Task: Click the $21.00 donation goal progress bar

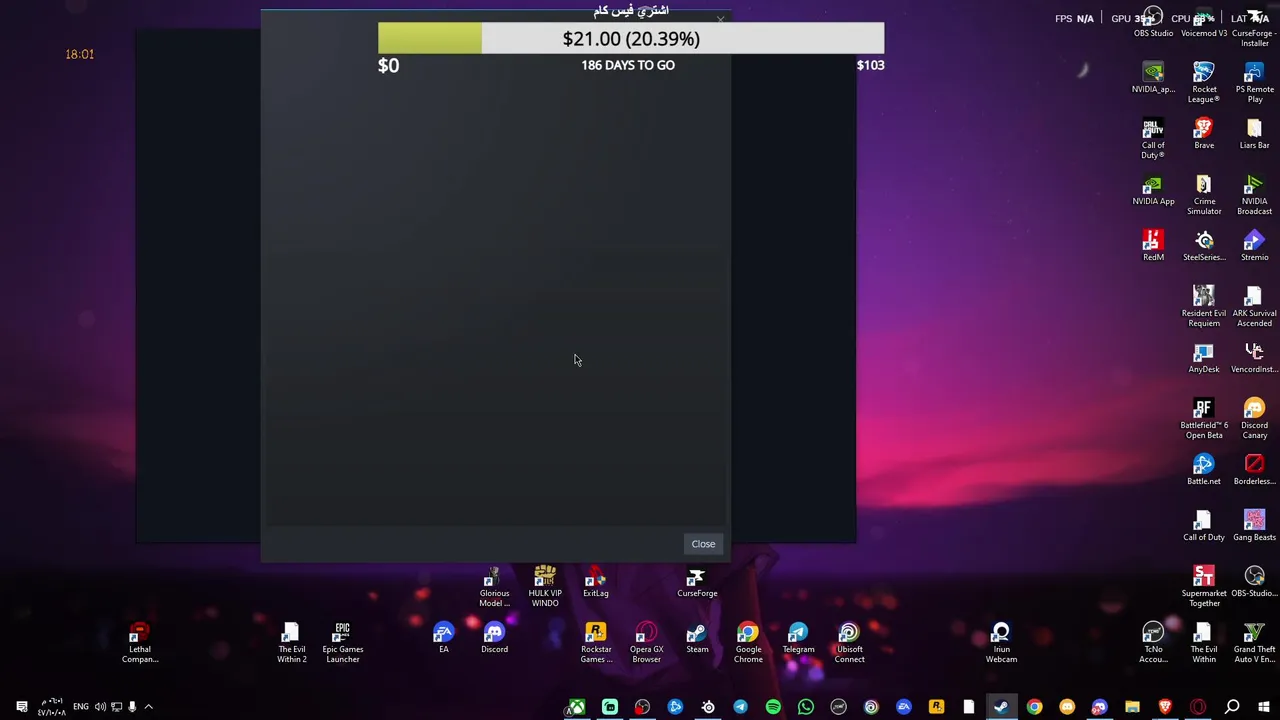Action: click(631, 38)
